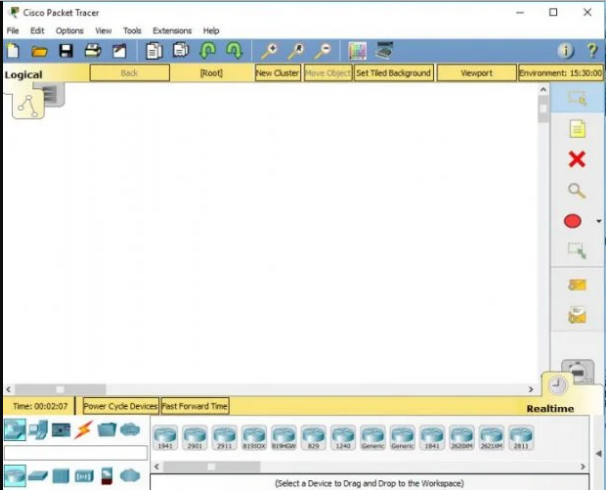Click the Paste icon

(181, 50)
